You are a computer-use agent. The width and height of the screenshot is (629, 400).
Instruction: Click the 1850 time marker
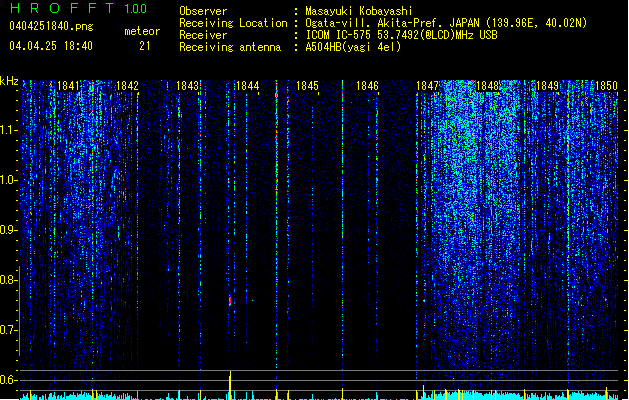[607, 86]
